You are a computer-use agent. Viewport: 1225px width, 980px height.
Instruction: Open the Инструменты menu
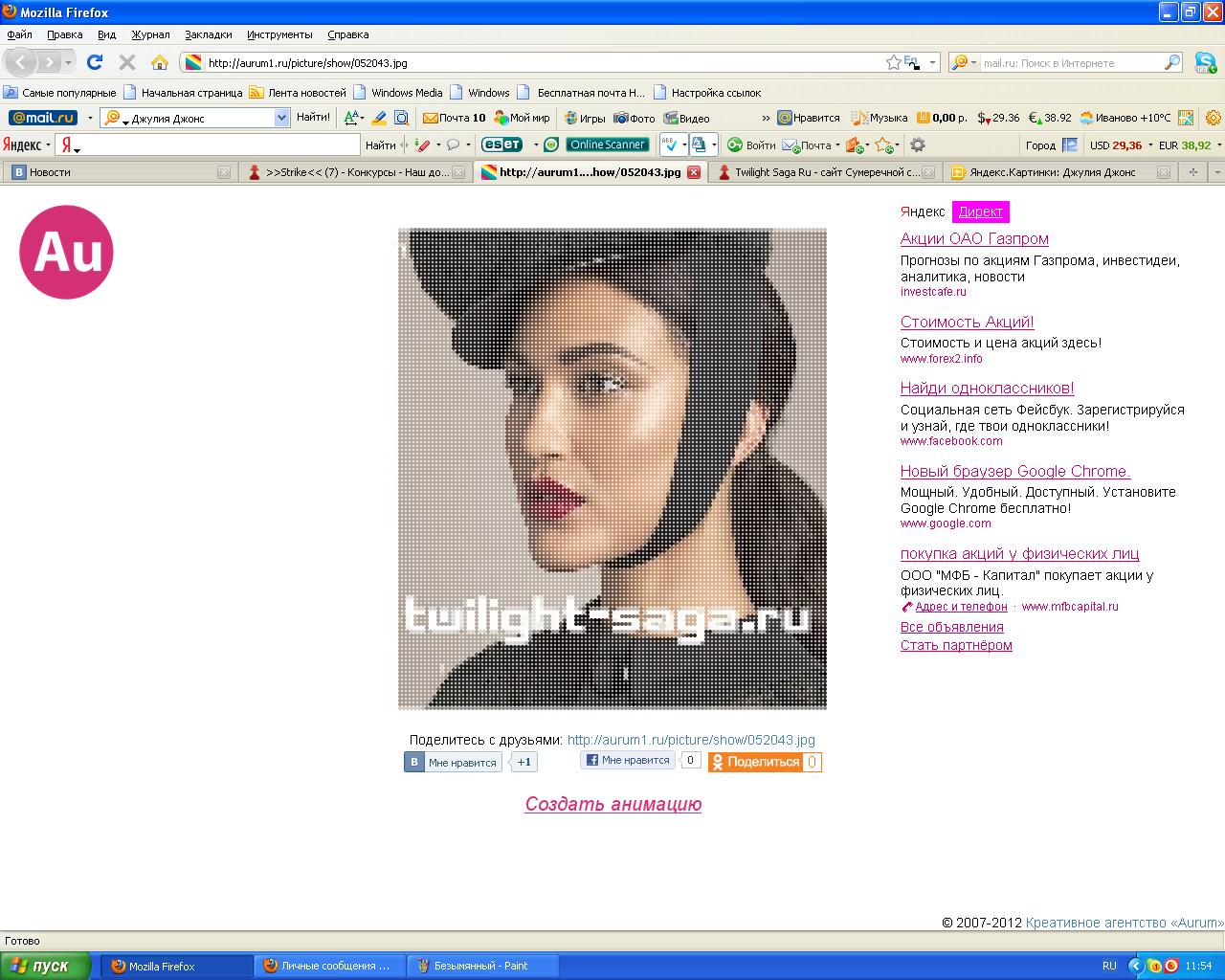(x=279, y=34)
